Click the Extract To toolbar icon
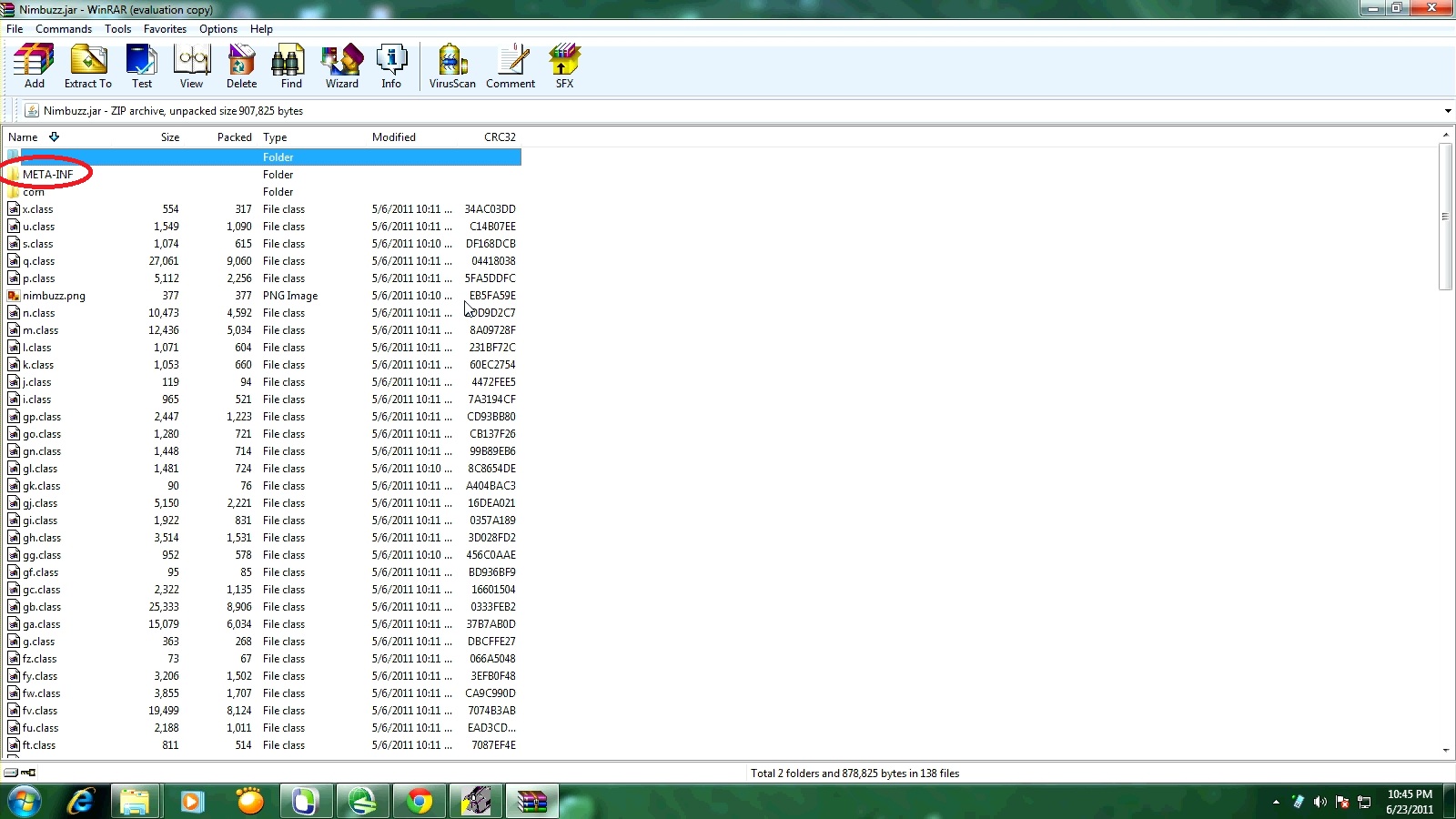 click(x=88, y=66)
